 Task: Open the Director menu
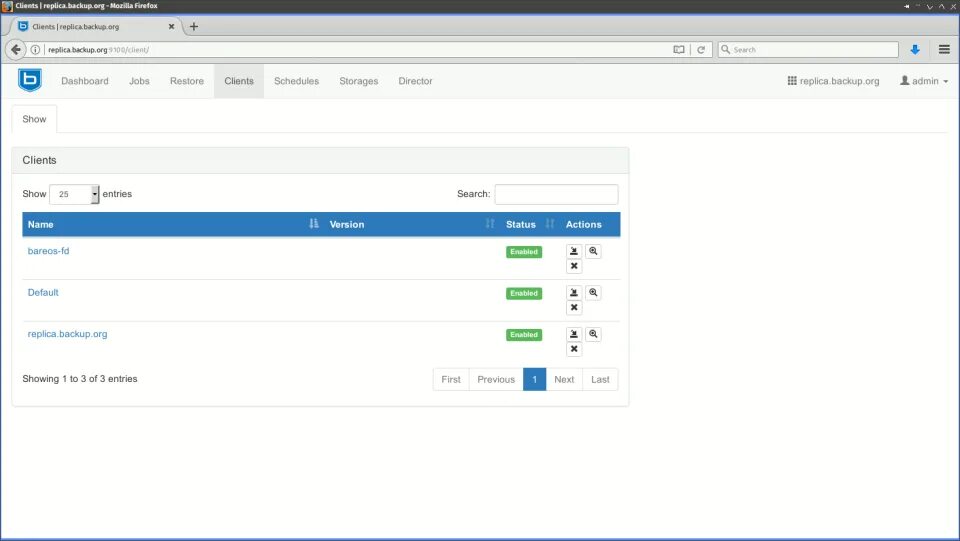pyautogui.click(x=415, y=81)
